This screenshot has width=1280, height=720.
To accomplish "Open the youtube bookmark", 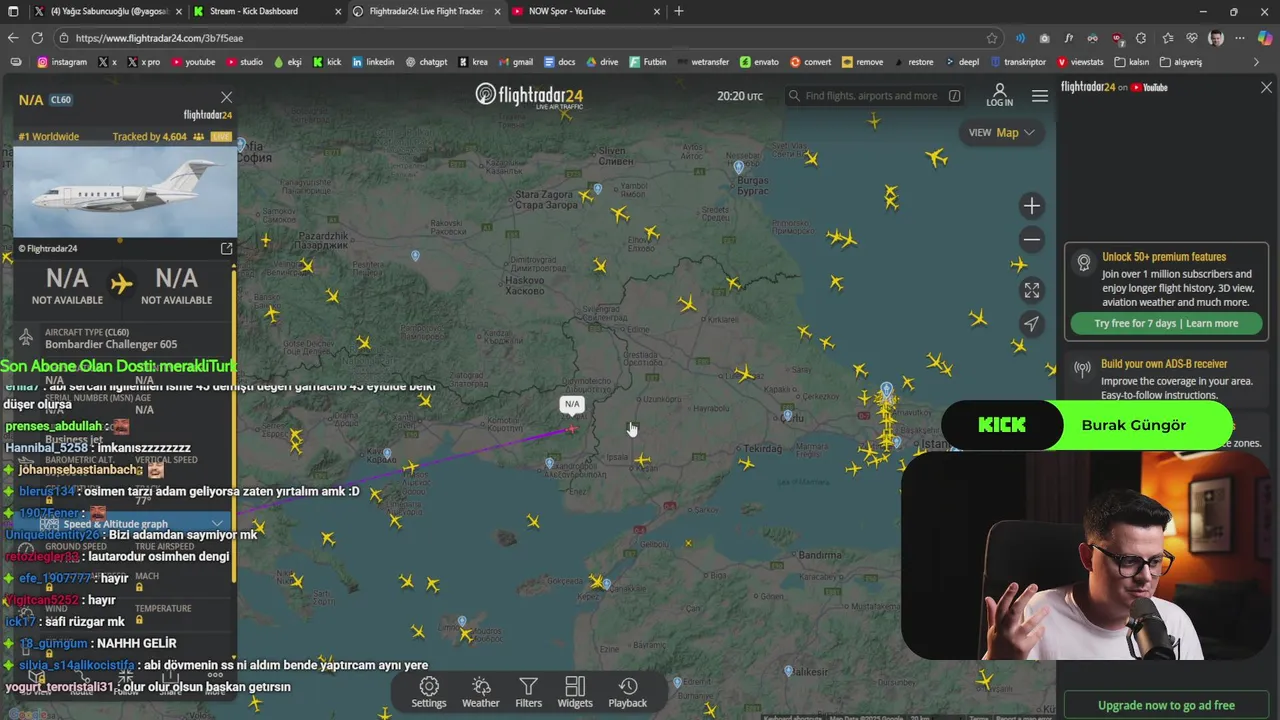I will coord(193,62).
